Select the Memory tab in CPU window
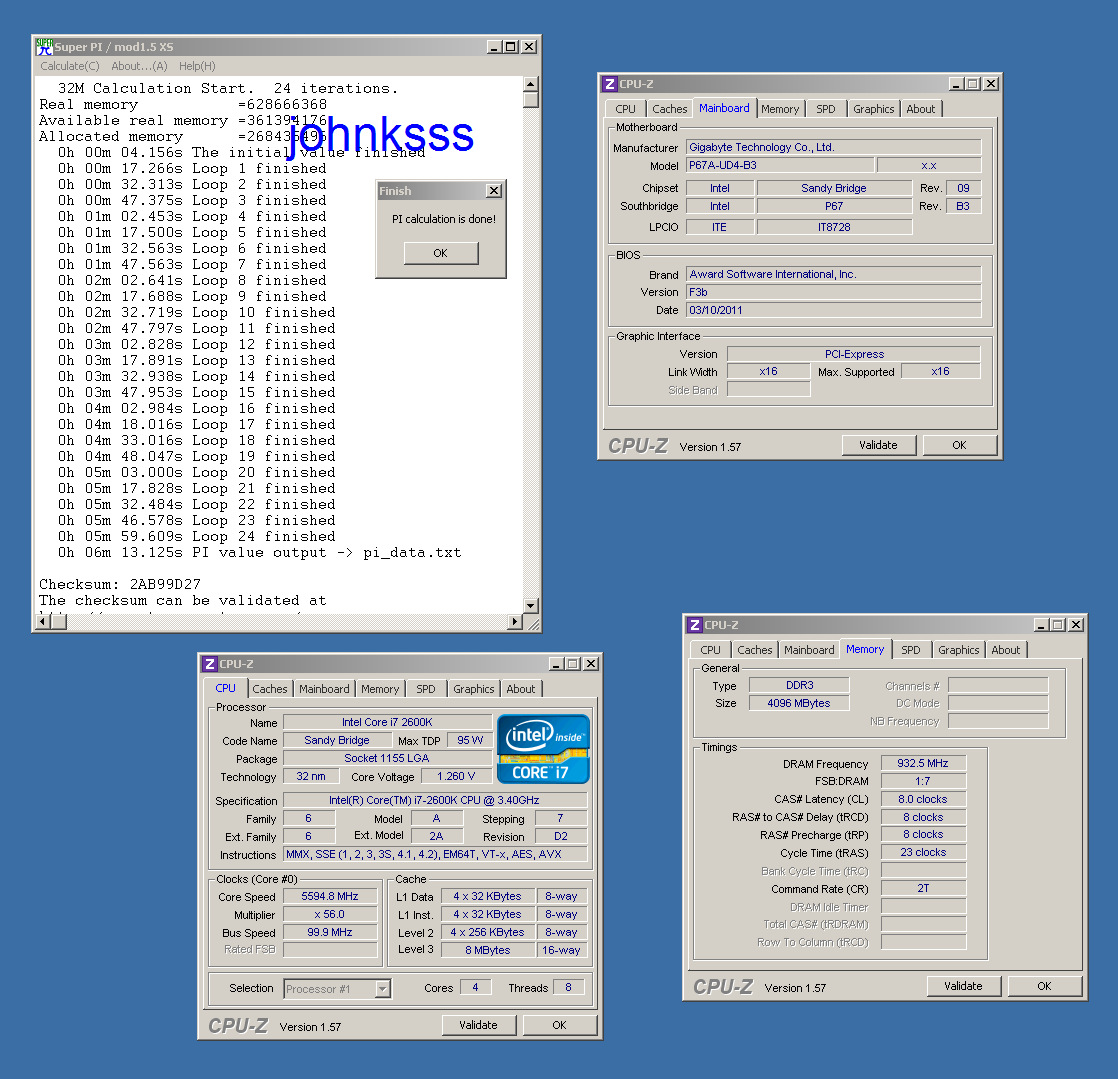 [x=380, y=689]
